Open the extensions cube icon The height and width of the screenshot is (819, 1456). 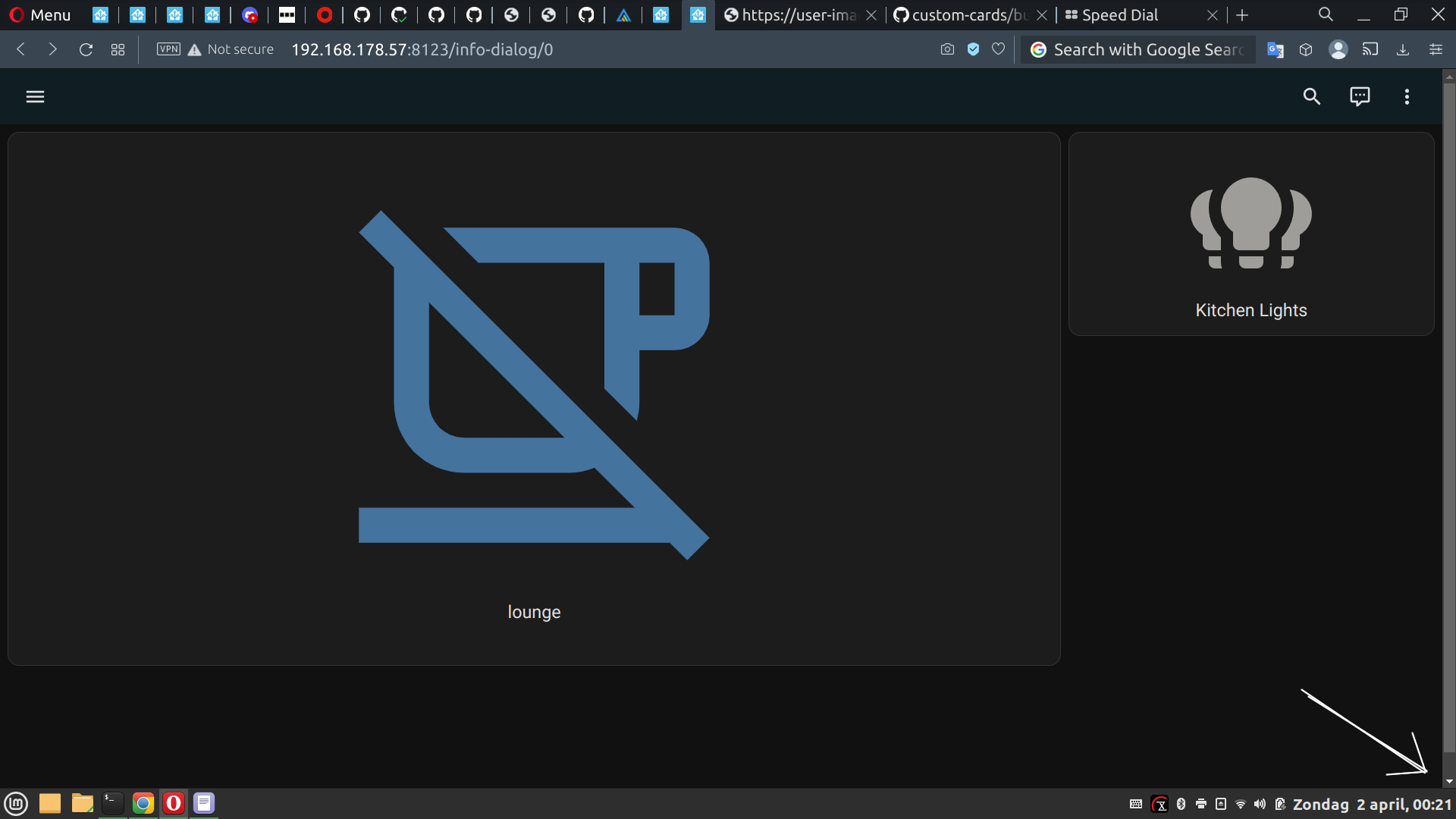tap(1306, 49)
